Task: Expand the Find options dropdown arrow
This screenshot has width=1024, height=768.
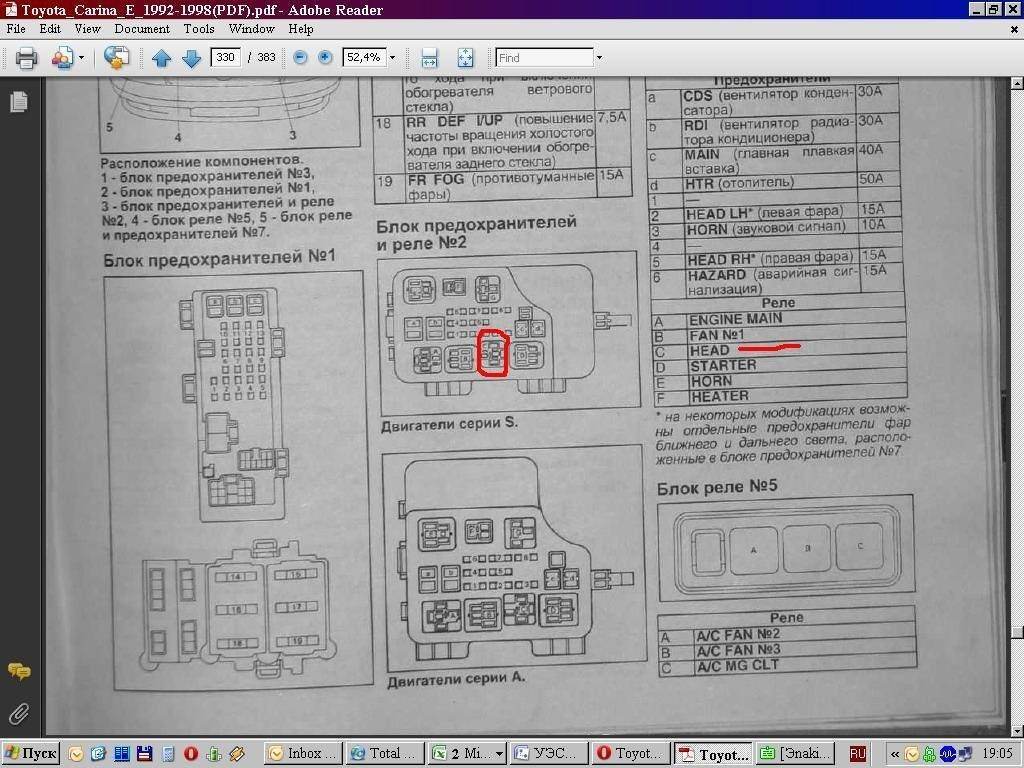Action: (599, 58)
